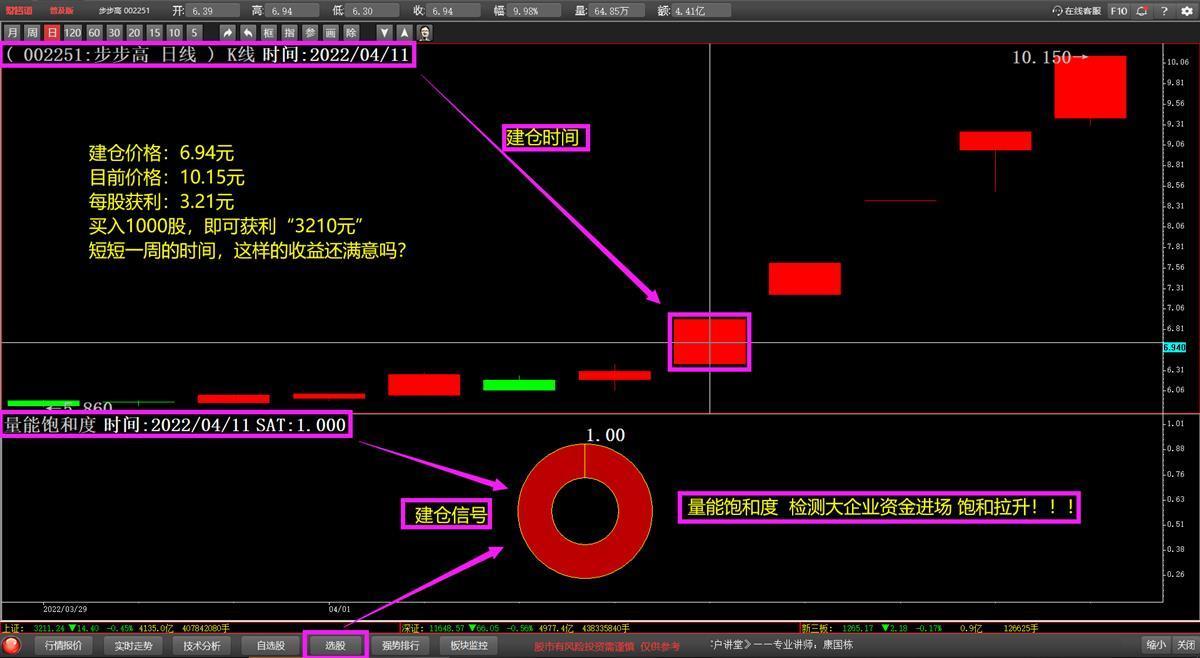Click the back undo arrow icon
The width and height of the screenshot is (1200, 658).
[x=248, y=33]
